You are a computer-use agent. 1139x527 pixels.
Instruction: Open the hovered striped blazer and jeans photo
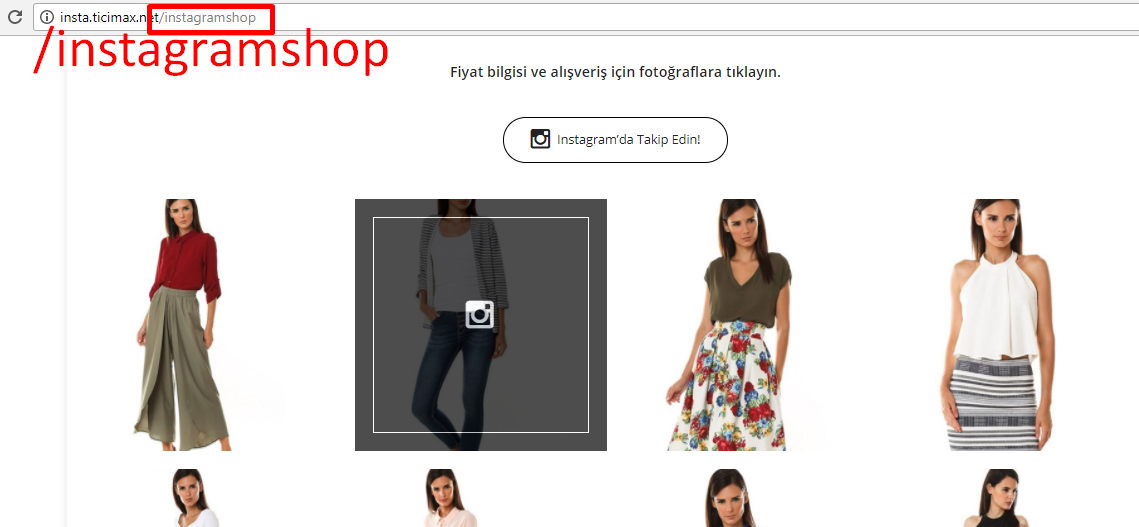pyautogui.click(x=481, y=325)
